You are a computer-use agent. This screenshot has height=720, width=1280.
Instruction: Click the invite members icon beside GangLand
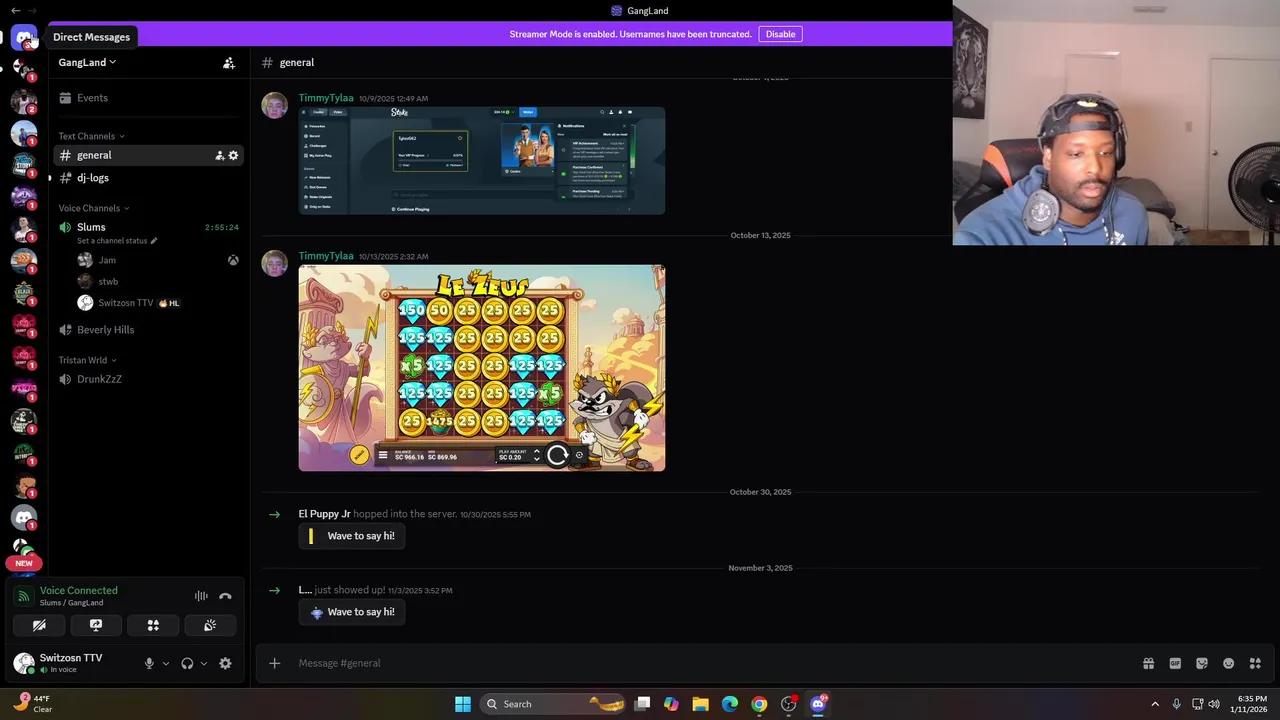[x=229, y=63]
